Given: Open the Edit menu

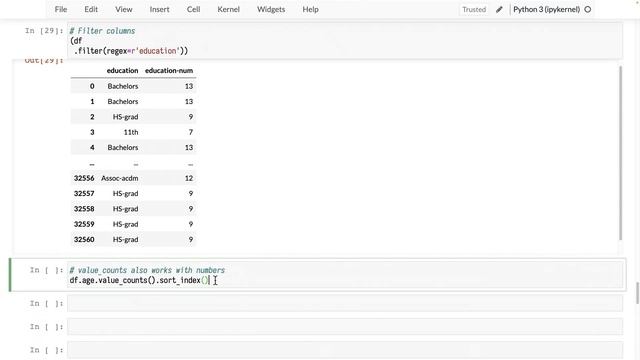Looking at the screenshot, I should coord(91,9).
